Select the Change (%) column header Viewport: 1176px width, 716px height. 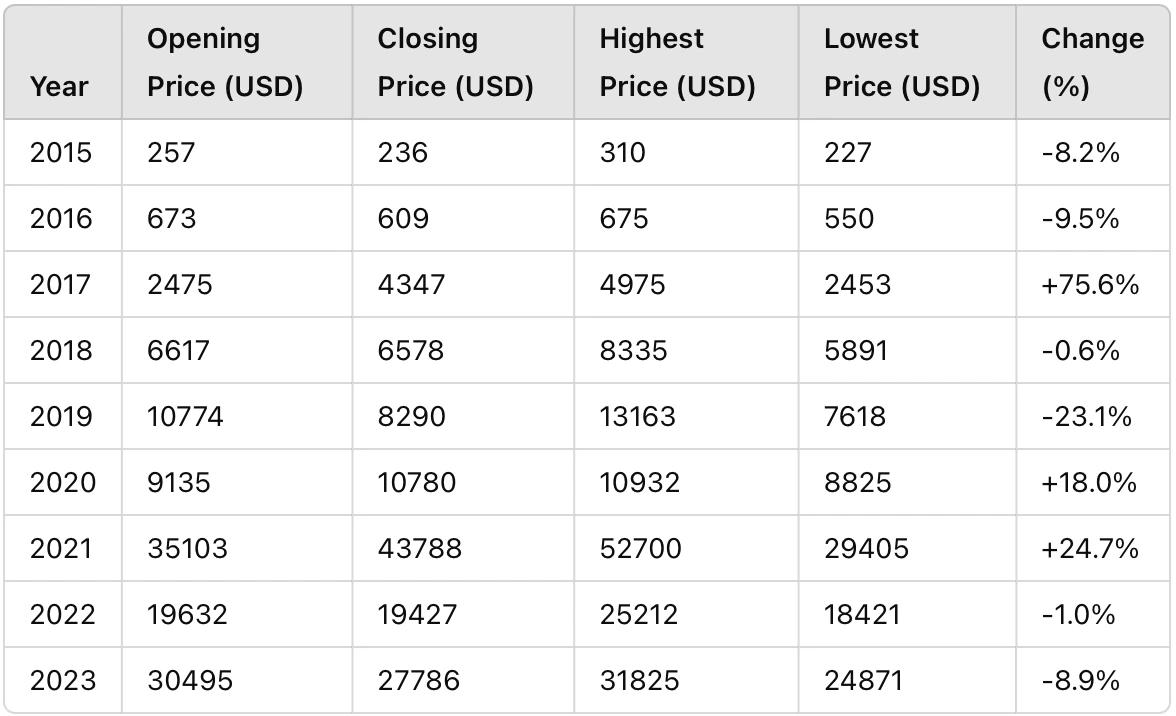tap(1093, 62)
